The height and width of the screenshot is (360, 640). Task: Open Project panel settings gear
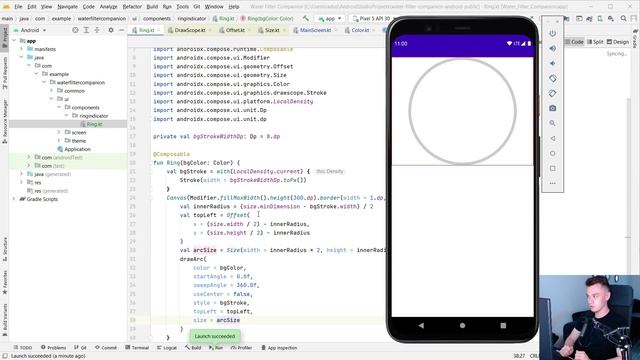point(111,30)
